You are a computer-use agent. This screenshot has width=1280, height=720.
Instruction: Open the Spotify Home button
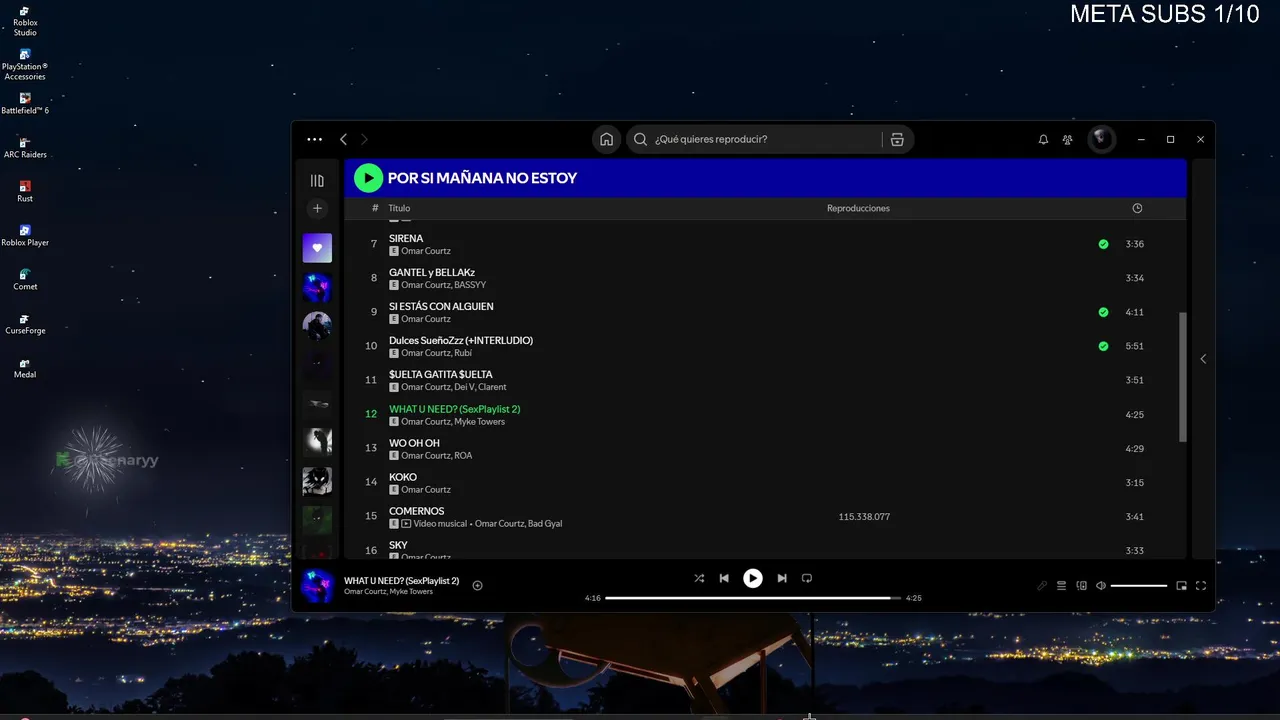pyautogui.click(x=606, y=140)
